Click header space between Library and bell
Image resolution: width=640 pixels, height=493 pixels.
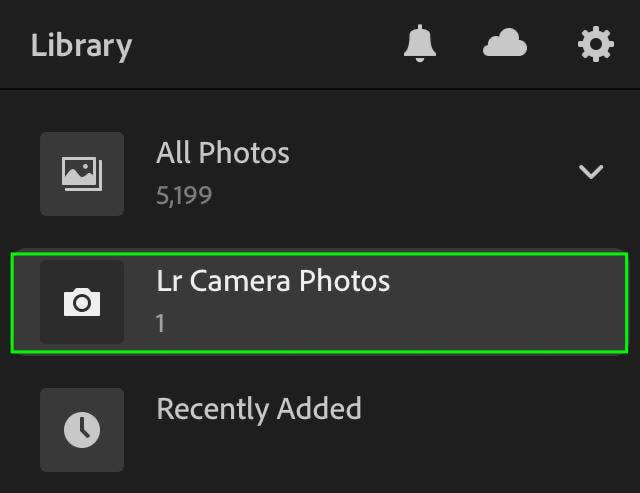tap(267, 44)
